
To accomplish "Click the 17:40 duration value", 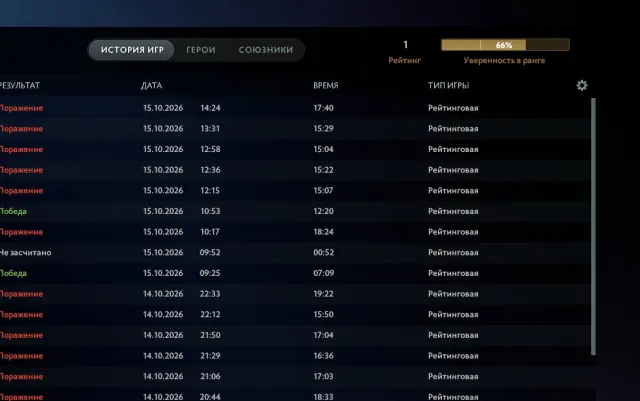I will (x=323, y=108).
